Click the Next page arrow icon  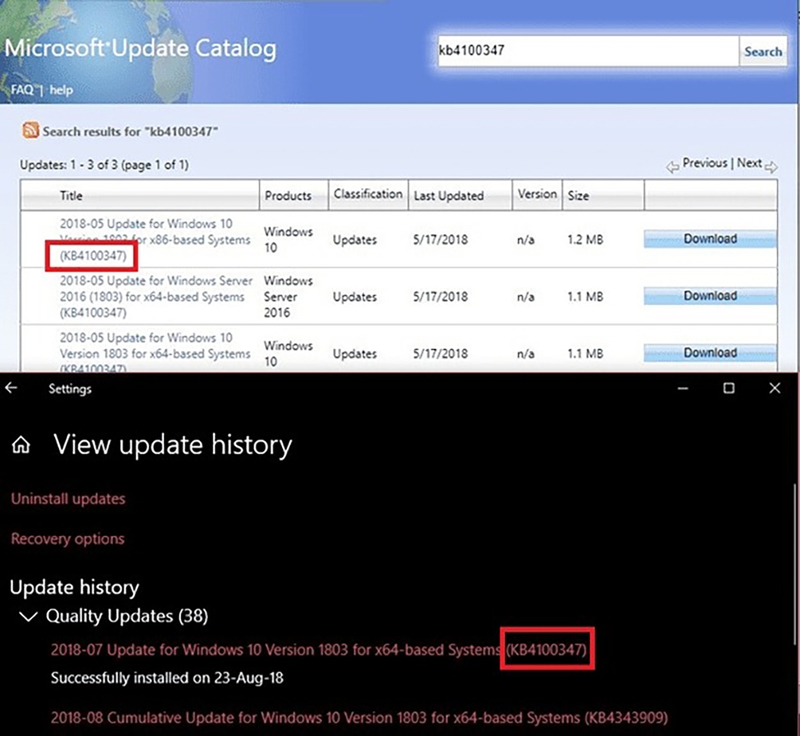[771, 167]
